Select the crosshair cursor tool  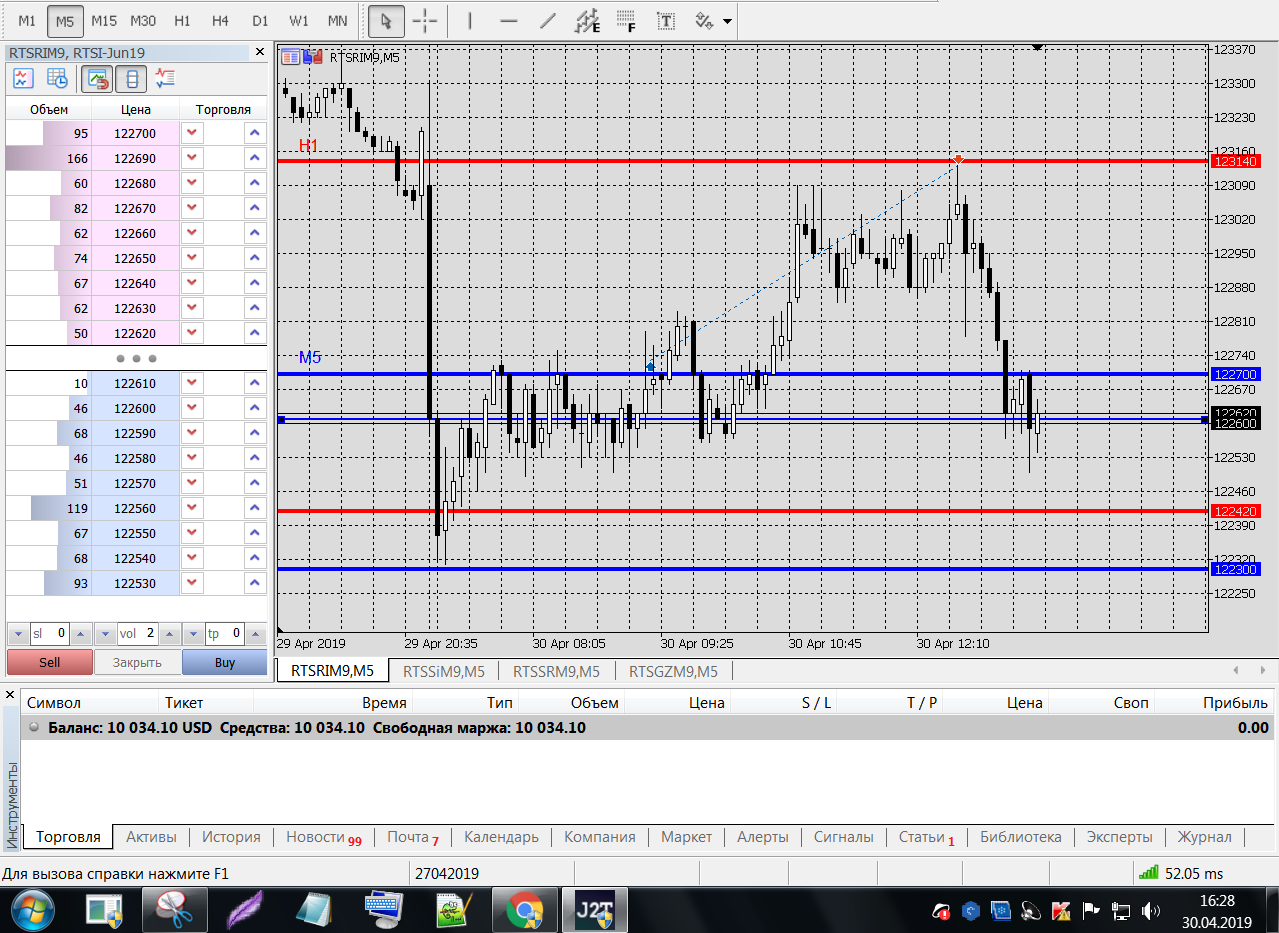pos(425,20)
